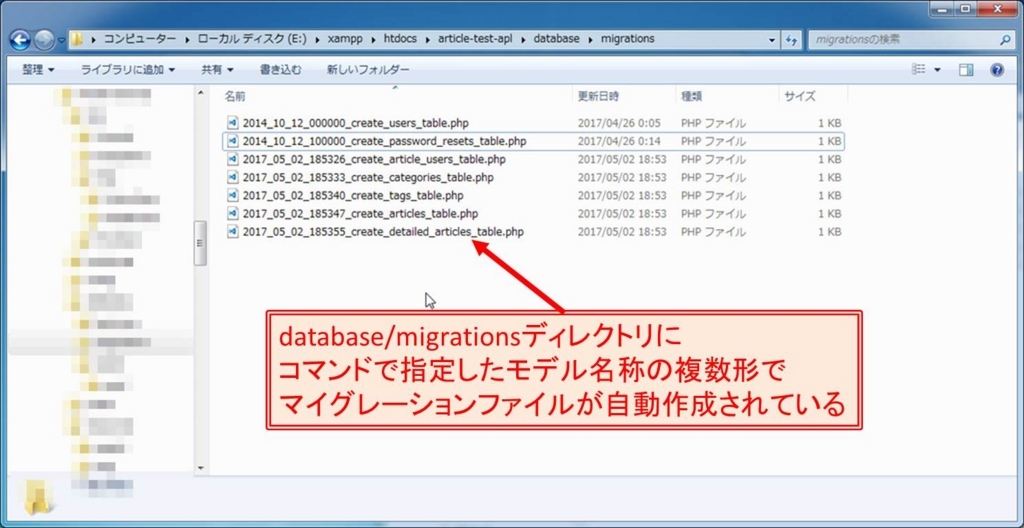Click コンピューター in the address breadcrumb
The height and width of the screenshot is (528, 1024).
pyautogui.click(x=140, y=39)
